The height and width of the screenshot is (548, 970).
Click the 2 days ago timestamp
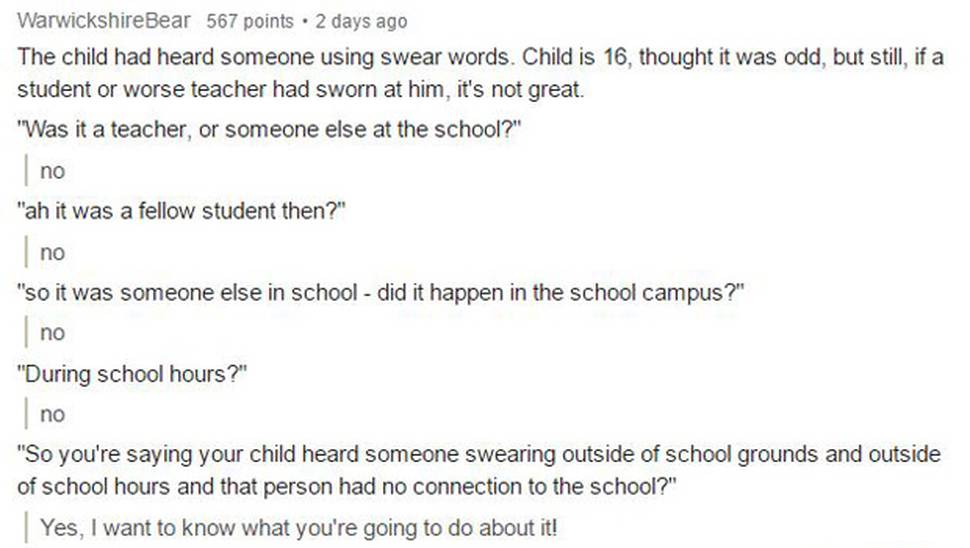pyautogui.click(x=361, y=21)
